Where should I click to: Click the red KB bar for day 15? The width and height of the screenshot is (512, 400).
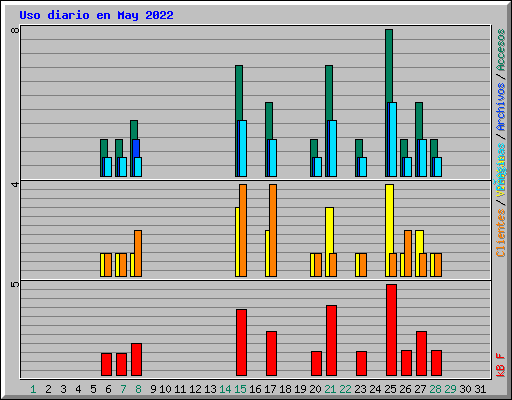(241, 343)
